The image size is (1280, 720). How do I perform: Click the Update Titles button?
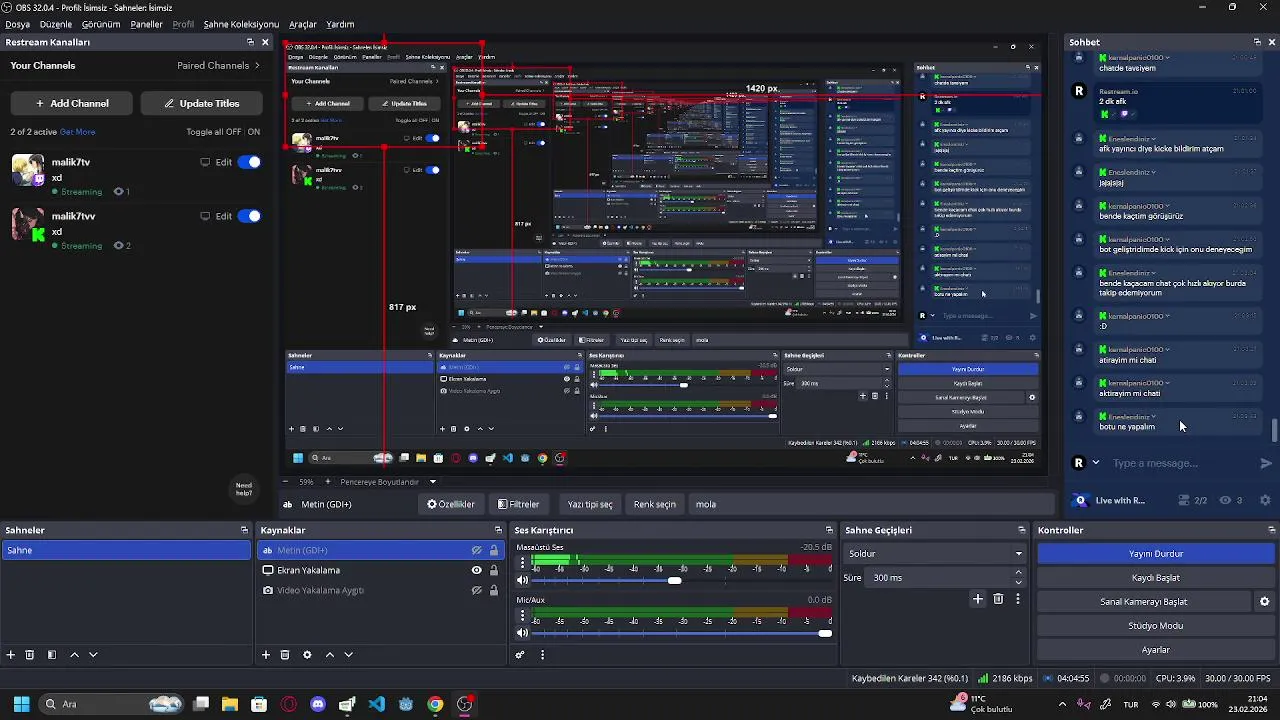click(x=202, y=103)
